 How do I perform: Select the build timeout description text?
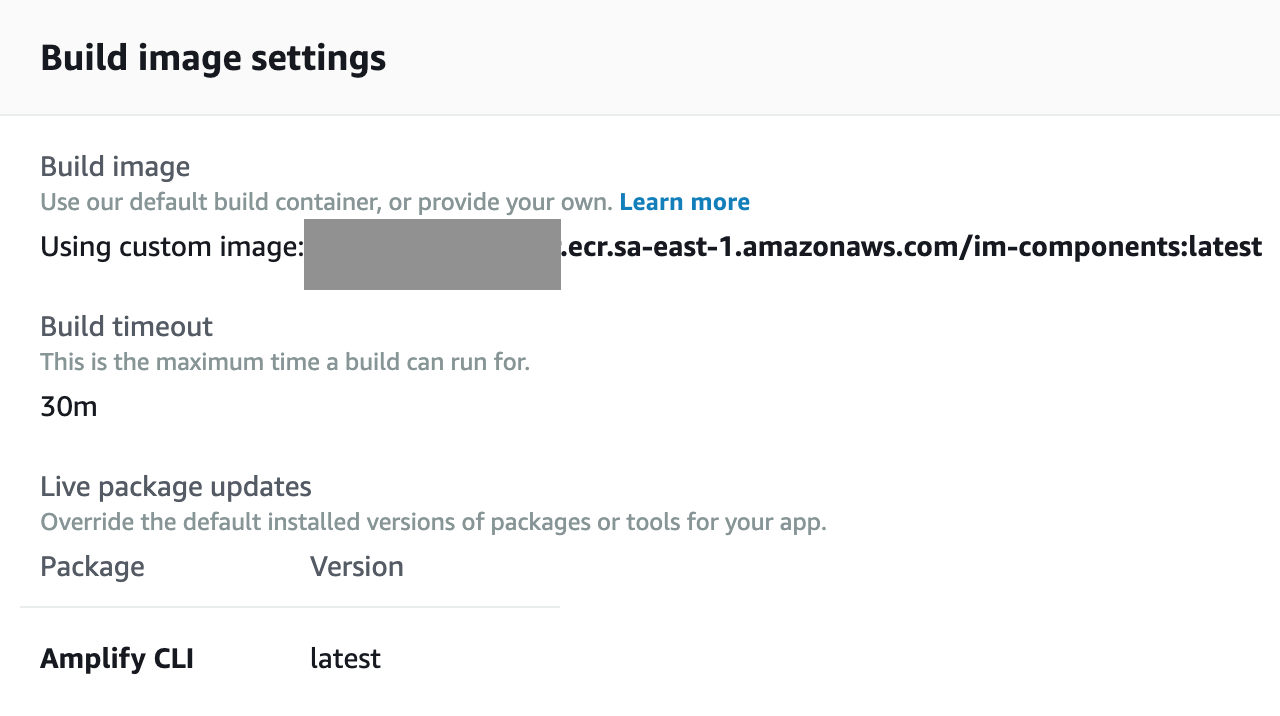coord(284,361)
